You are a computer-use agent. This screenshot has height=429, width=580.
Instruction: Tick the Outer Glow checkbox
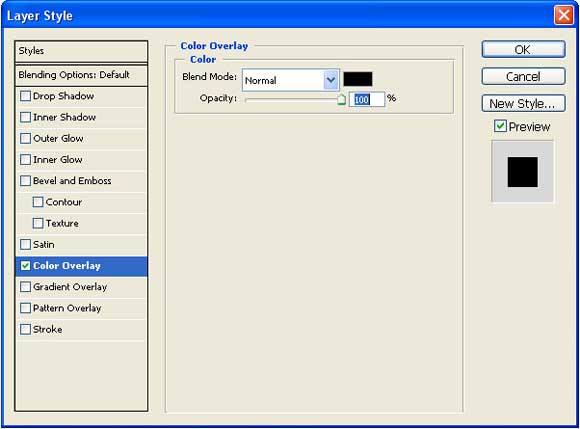[26, 138]
